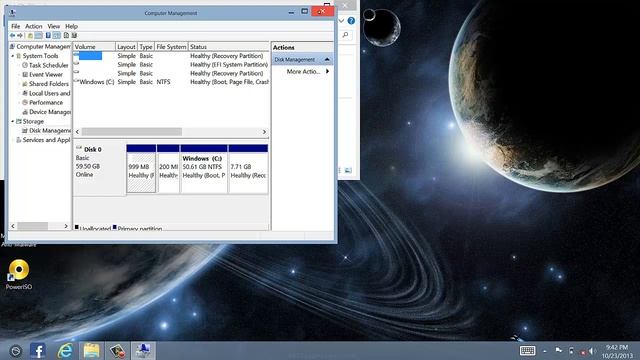Sort by the Layout column header

tap(126, 47)
